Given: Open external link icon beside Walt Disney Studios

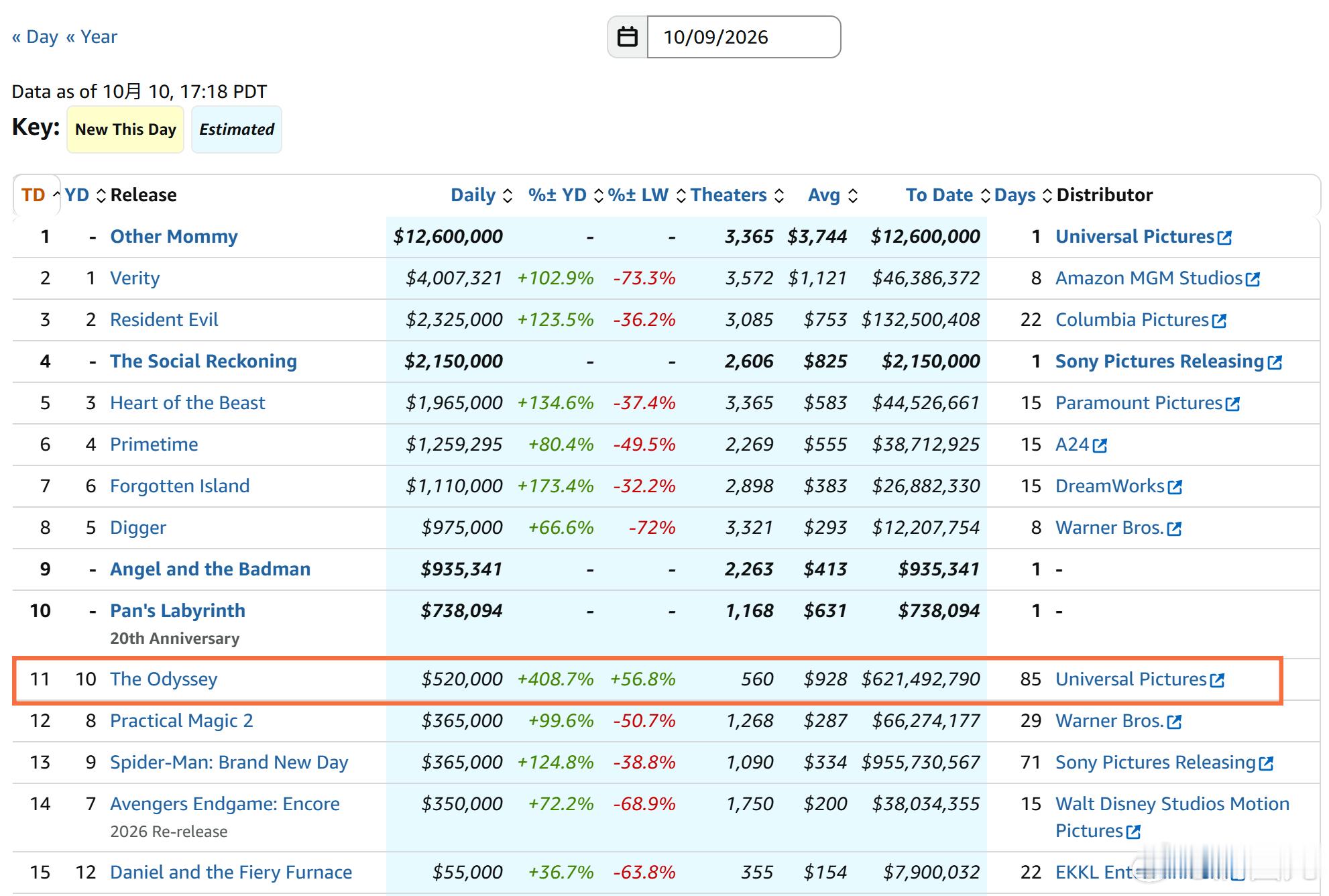Looking at the screenshot, I should 1133,832.
